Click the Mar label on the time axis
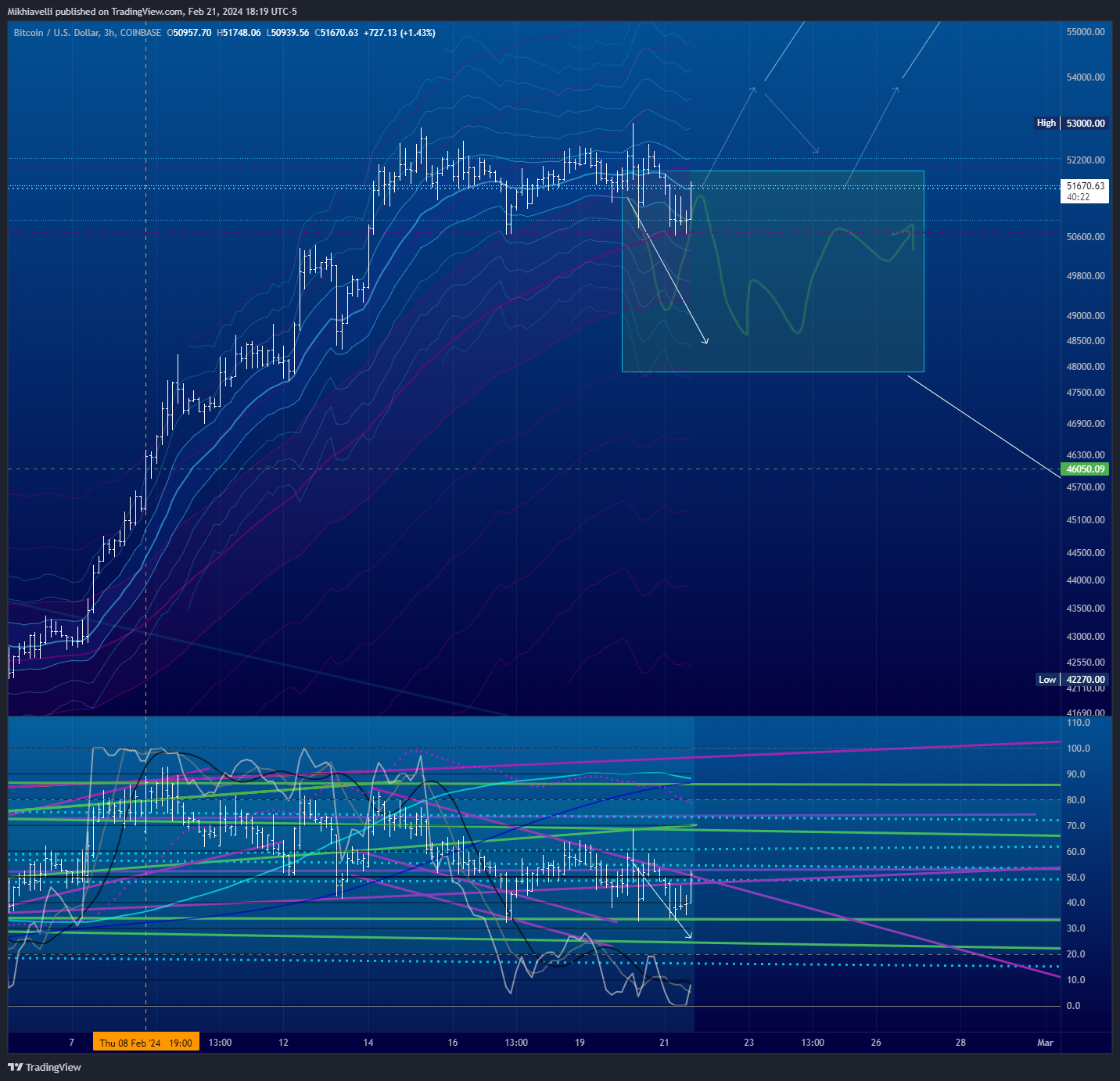This screenshot has width=1120, height=1081. point(1046,1043)
